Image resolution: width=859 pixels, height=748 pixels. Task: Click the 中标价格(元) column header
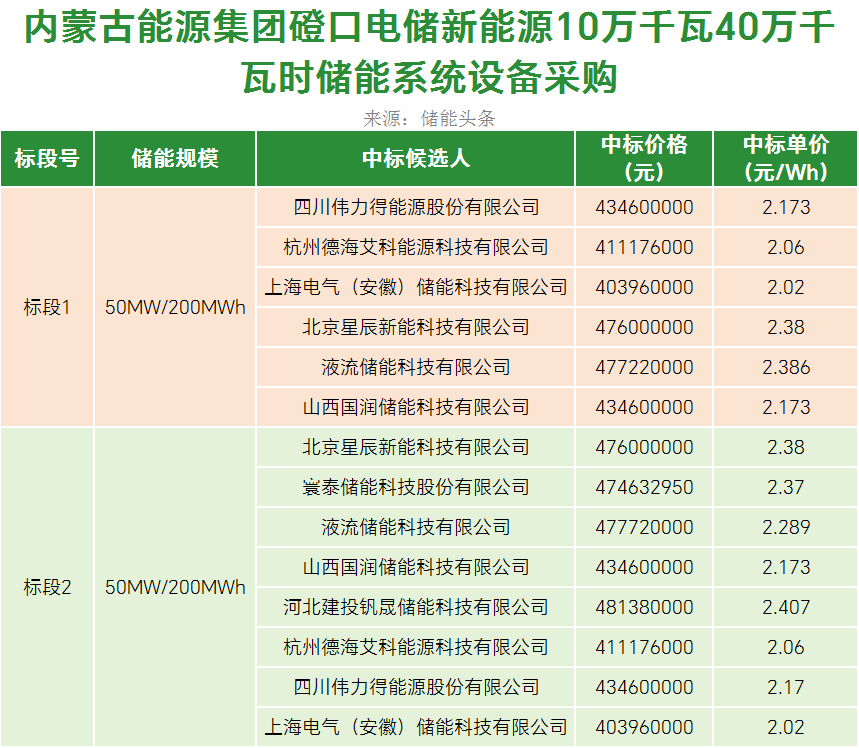click(x=644, y=159)
